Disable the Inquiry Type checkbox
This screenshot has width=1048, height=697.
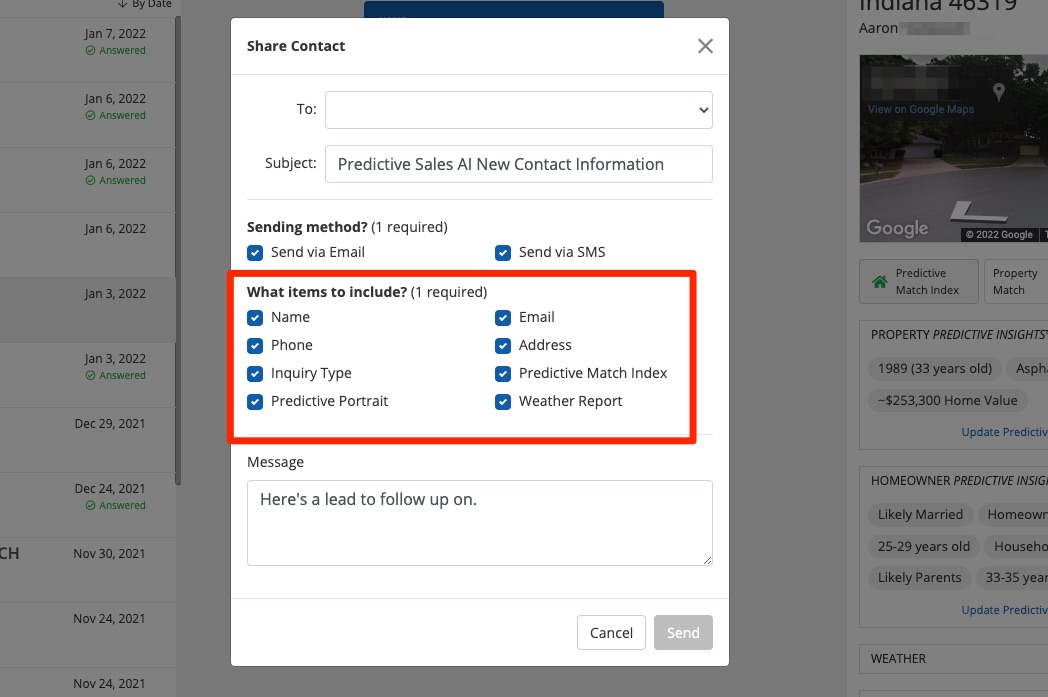pyautogui.click(x=256, y=374)
